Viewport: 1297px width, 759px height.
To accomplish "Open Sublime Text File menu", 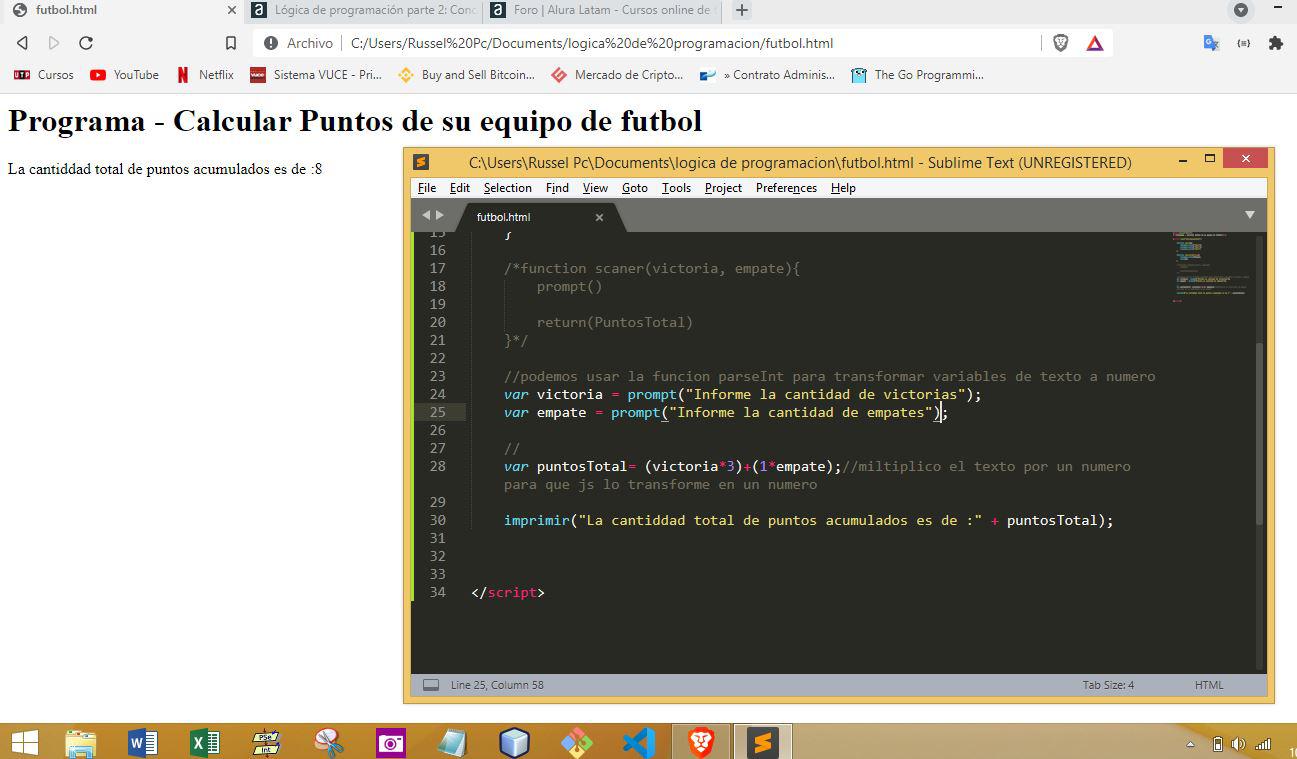I will (427, 188).
